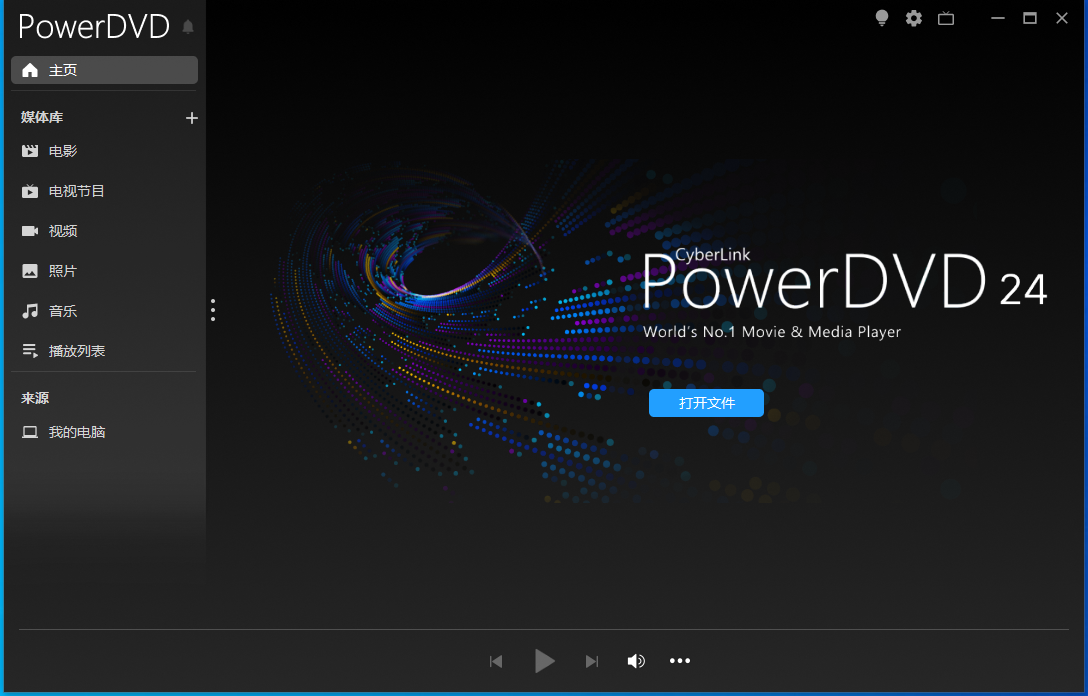
Task: Add a folder to the media library
Action: (191, 118)
